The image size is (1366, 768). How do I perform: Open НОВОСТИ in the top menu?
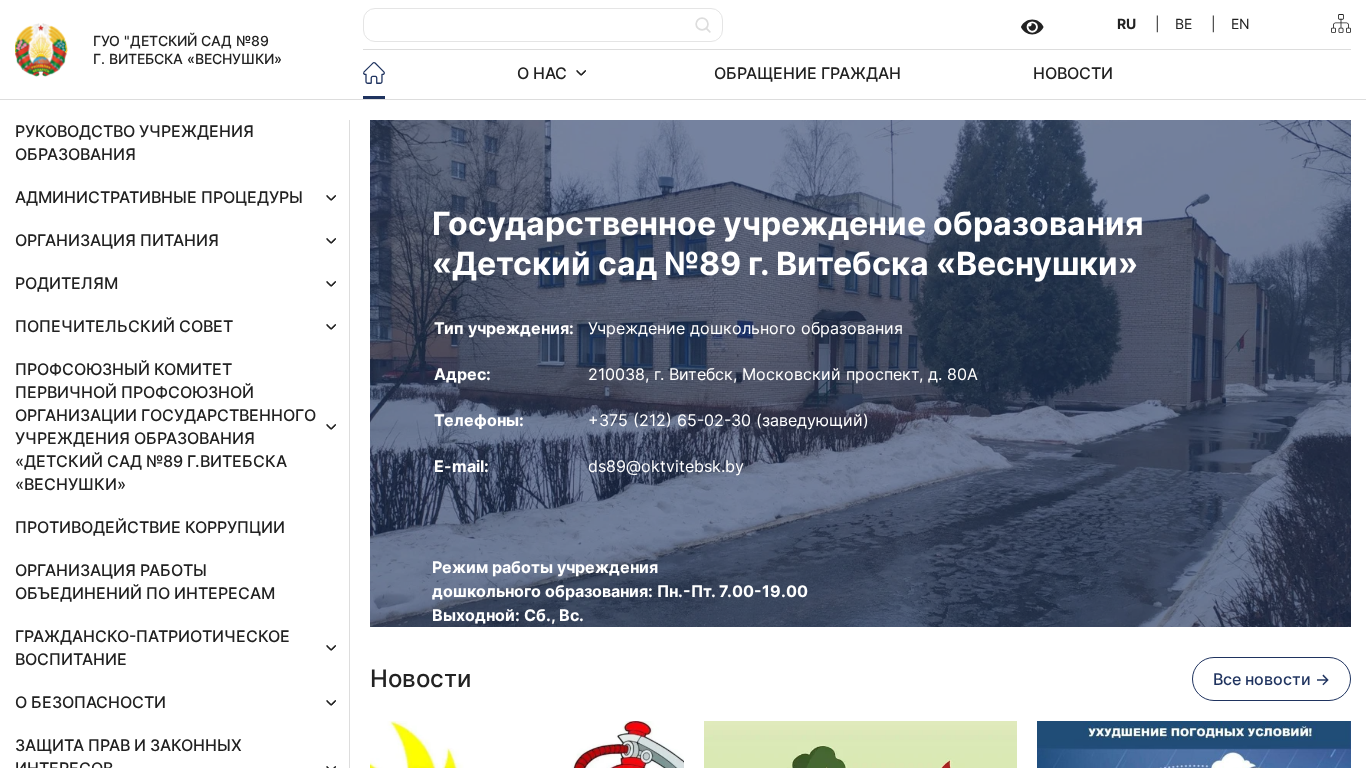[x=1073, y=73]
